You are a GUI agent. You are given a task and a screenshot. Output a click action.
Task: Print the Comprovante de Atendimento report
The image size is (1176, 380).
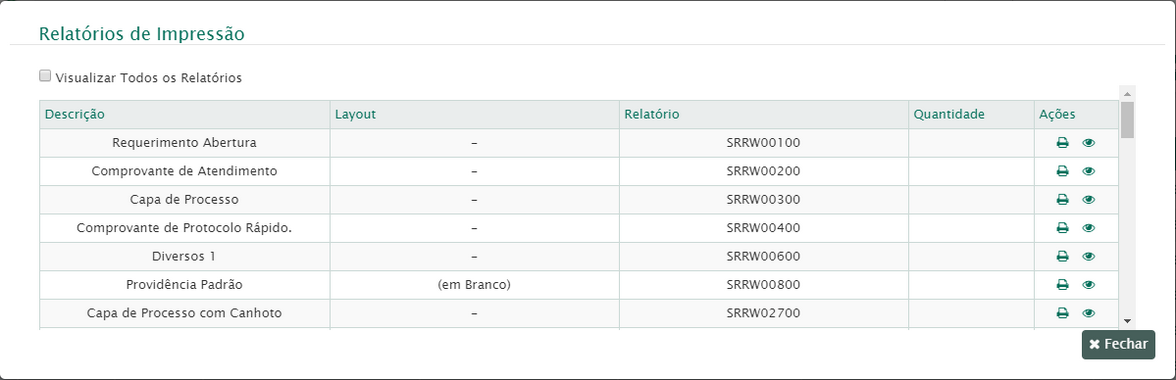(1062, 171)
